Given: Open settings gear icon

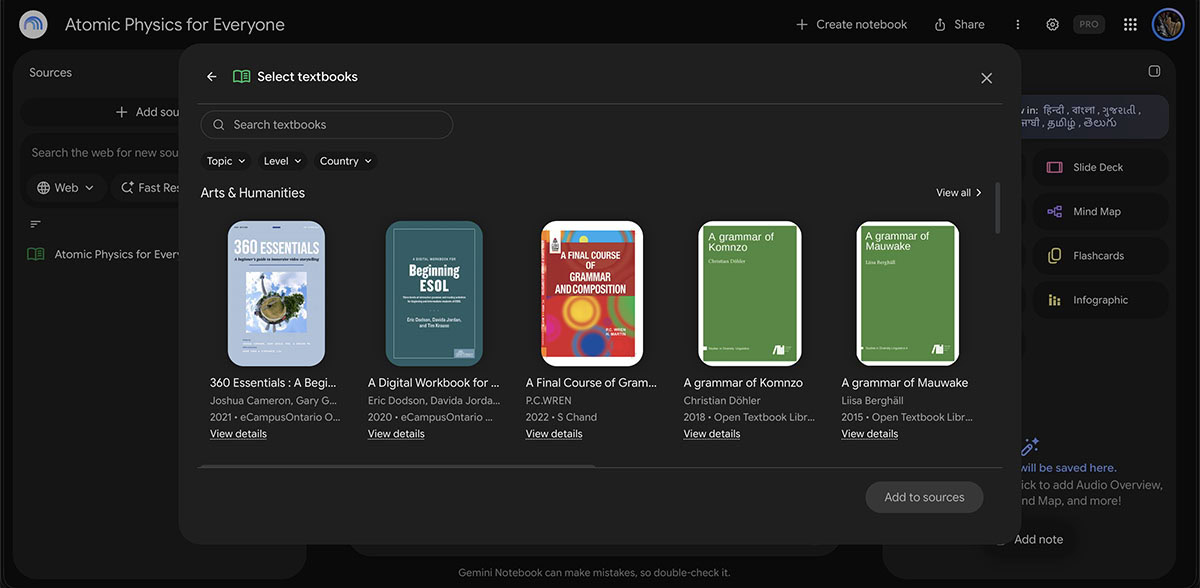Looking at the screenshot, I should [1052, 25].
